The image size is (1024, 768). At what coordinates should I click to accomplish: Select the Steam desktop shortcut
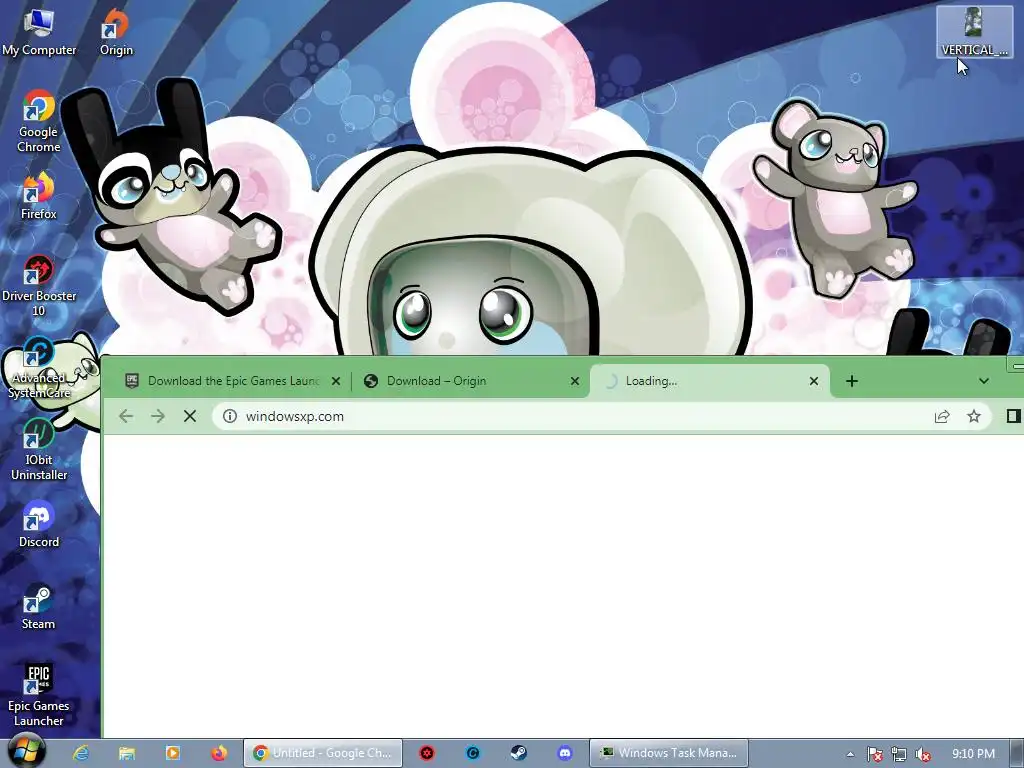[x=39, y=607]
